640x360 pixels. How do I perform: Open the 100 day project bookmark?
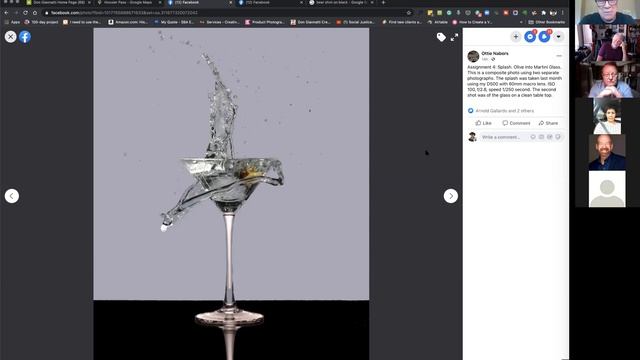click(x=42, y=22)
